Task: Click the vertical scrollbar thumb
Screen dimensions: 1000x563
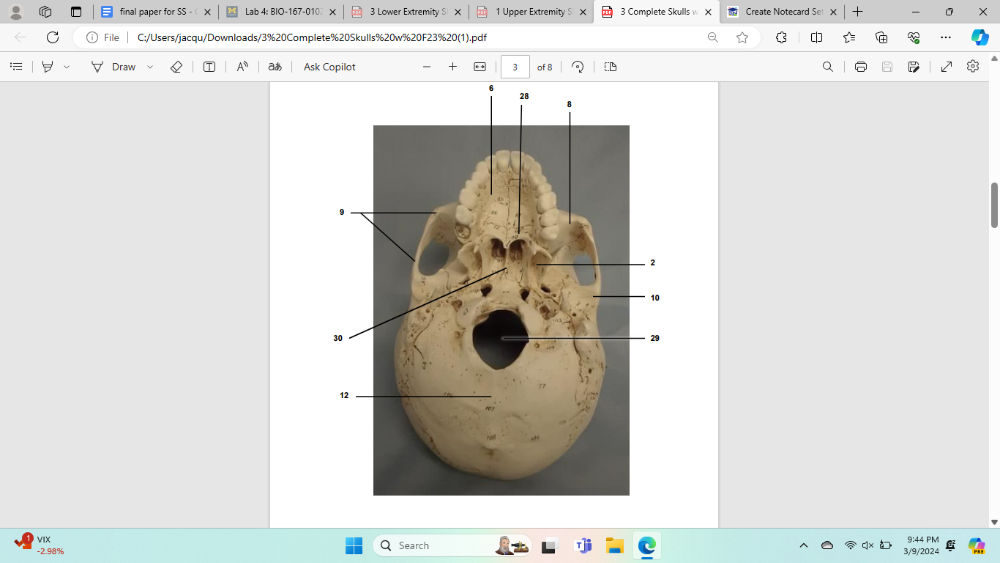Action: click(994, 205)
